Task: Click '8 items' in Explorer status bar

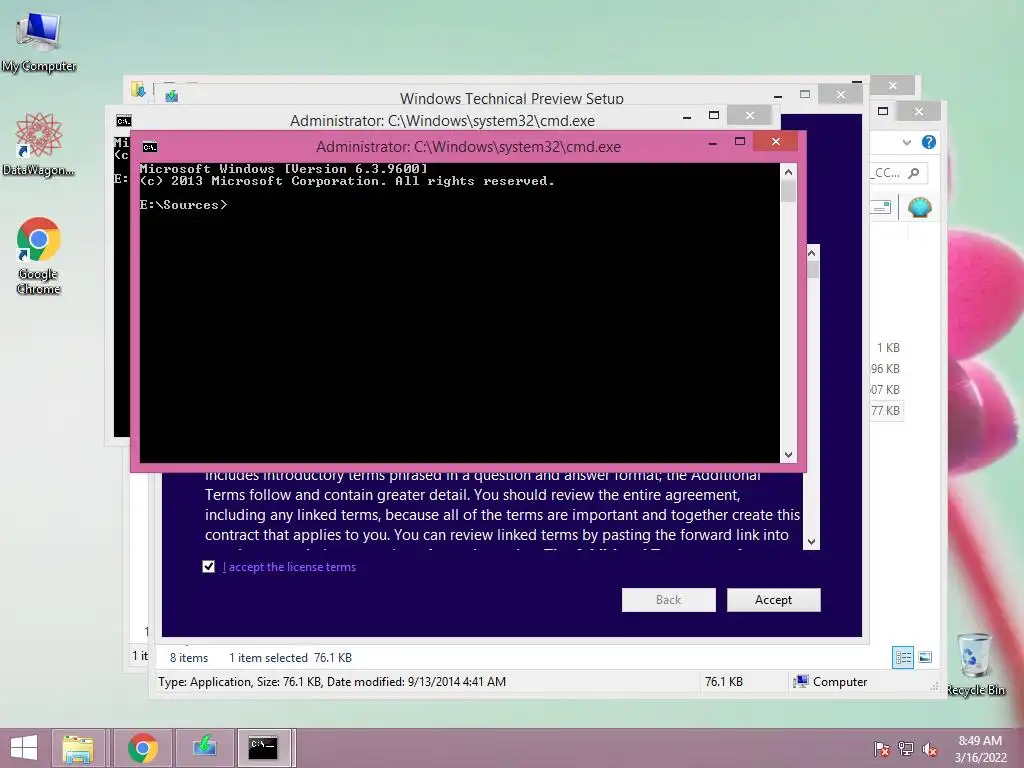Action: pyautogui.click(x=189, y=658)
